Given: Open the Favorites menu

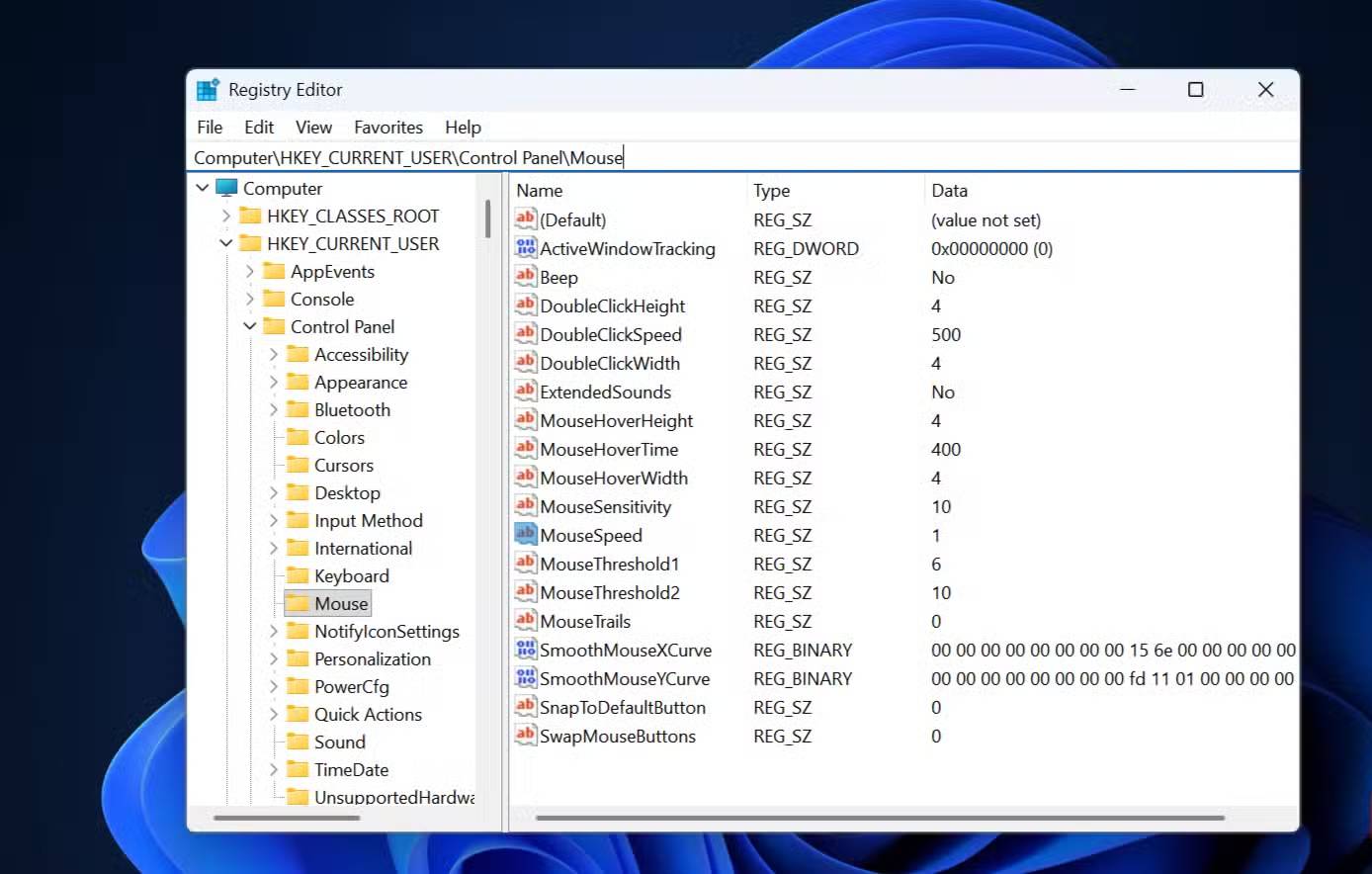Looking at the screenshot, I should click(387, 128).
